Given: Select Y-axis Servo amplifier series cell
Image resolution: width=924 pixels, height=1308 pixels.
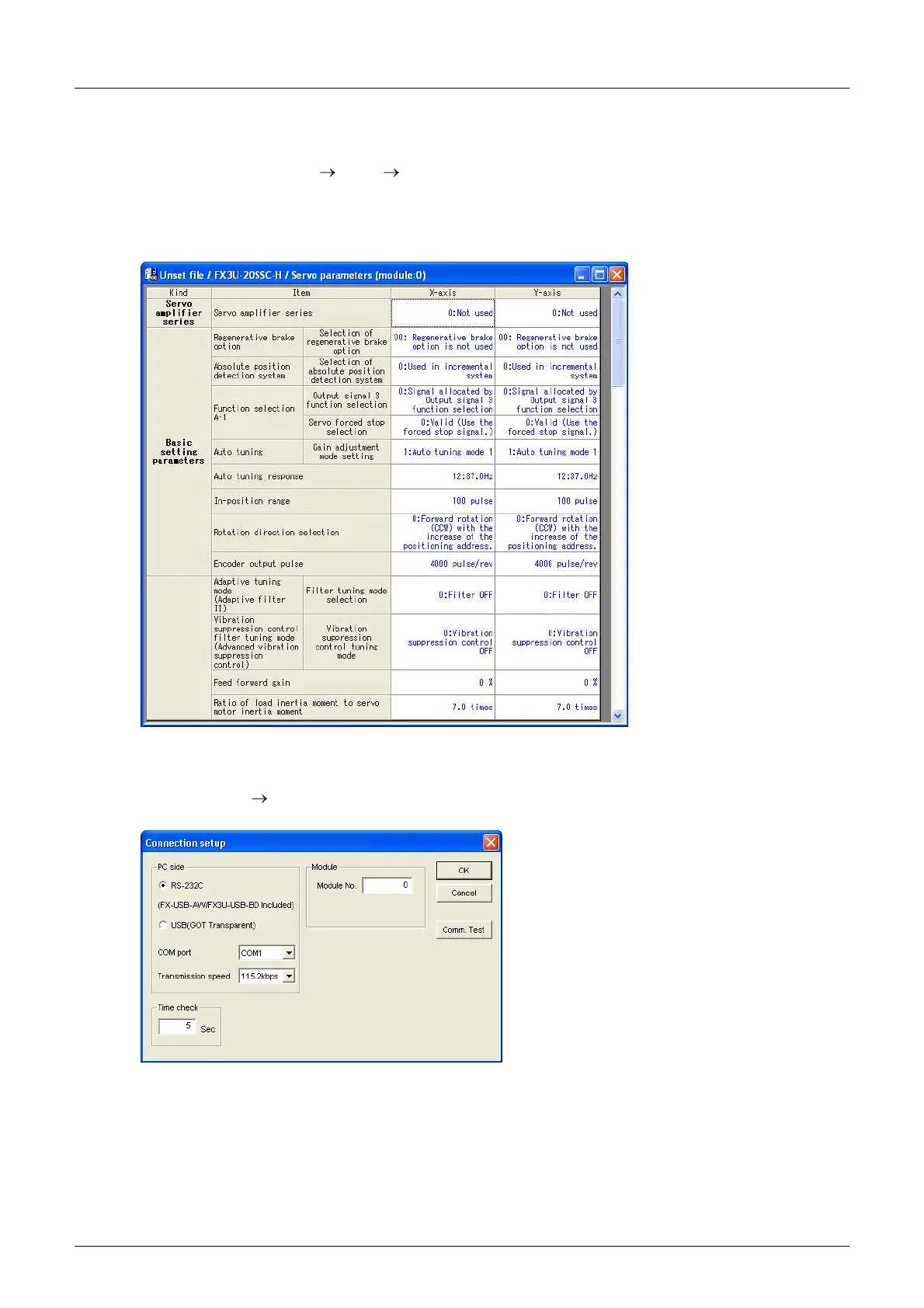Looking at the screenshot, I should pos(547,313).
